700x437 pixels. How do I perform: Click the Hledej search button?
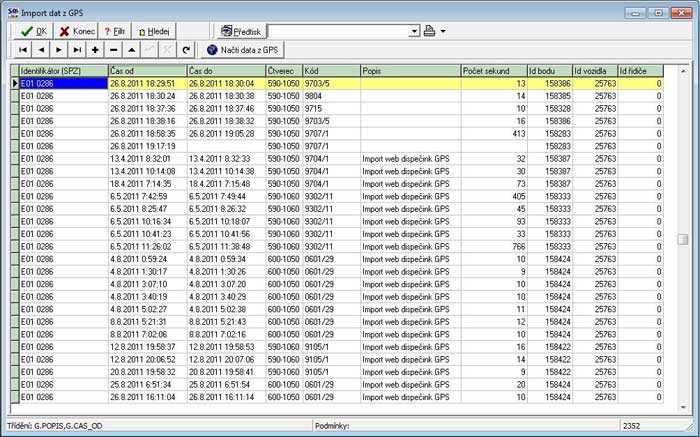click(x=154, y=31)
